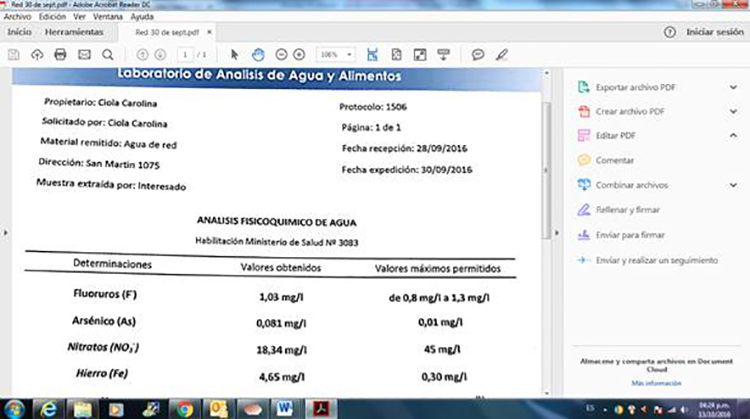Go to previous page arrow
The width and height of the screenshot is (750, 419).
142,55
